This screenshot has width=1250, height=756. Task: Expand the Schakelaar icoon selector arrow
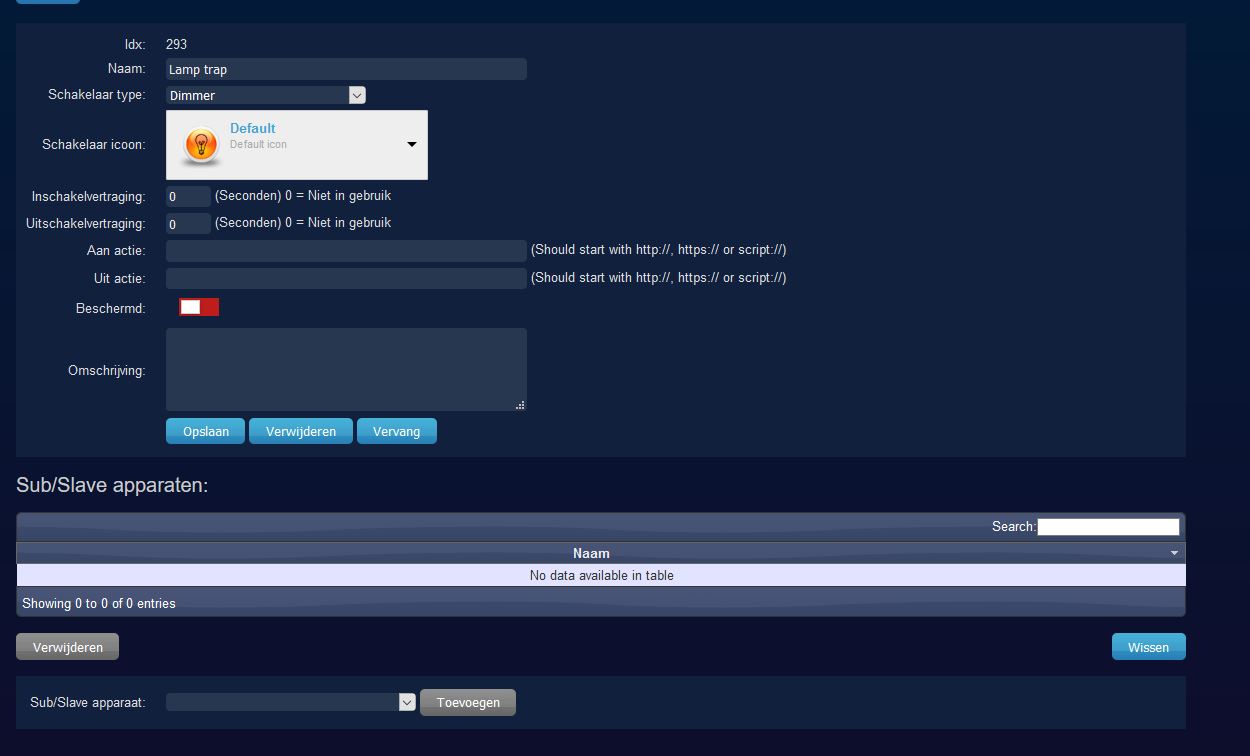[411, 145]
